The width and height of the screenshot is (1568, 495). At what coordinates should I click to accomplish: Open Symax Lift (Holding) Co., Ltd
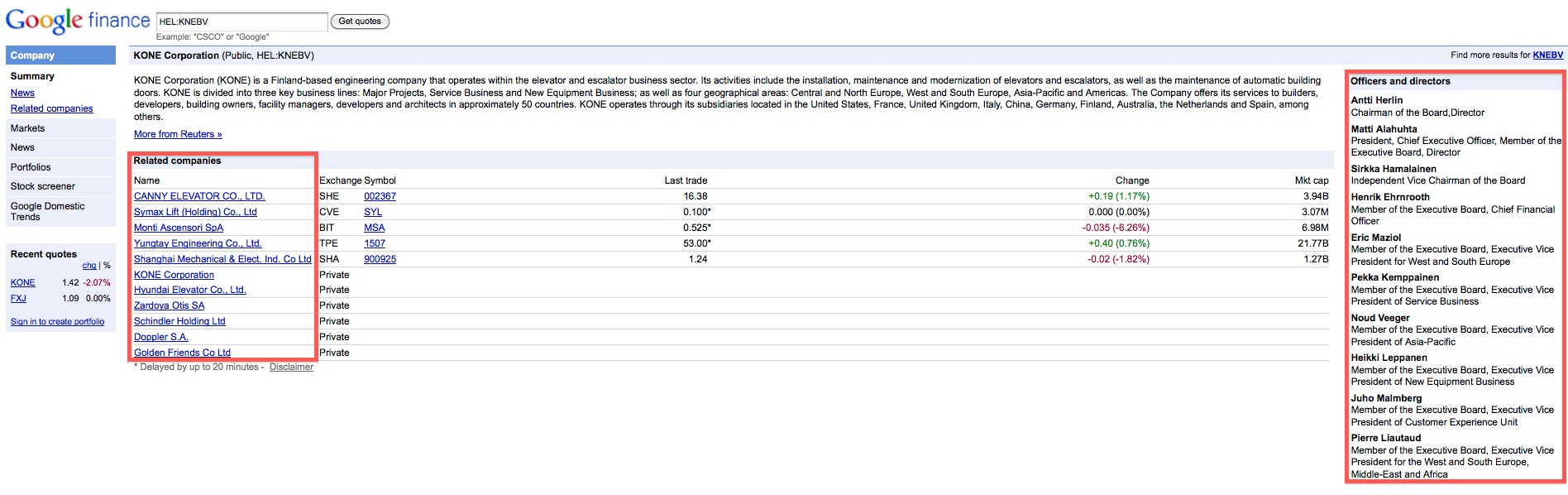click(x=195, y=212)
